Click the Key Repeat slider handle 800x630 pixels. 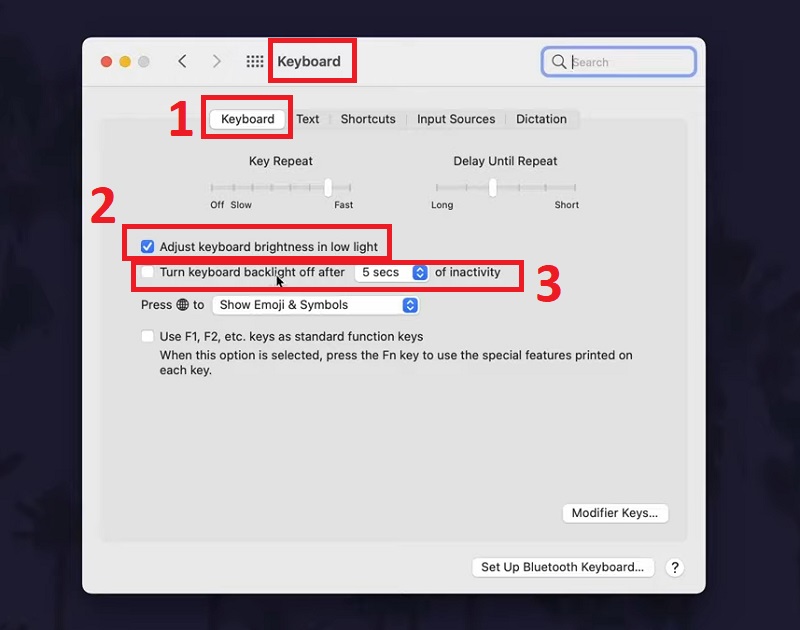pos(328,187)
